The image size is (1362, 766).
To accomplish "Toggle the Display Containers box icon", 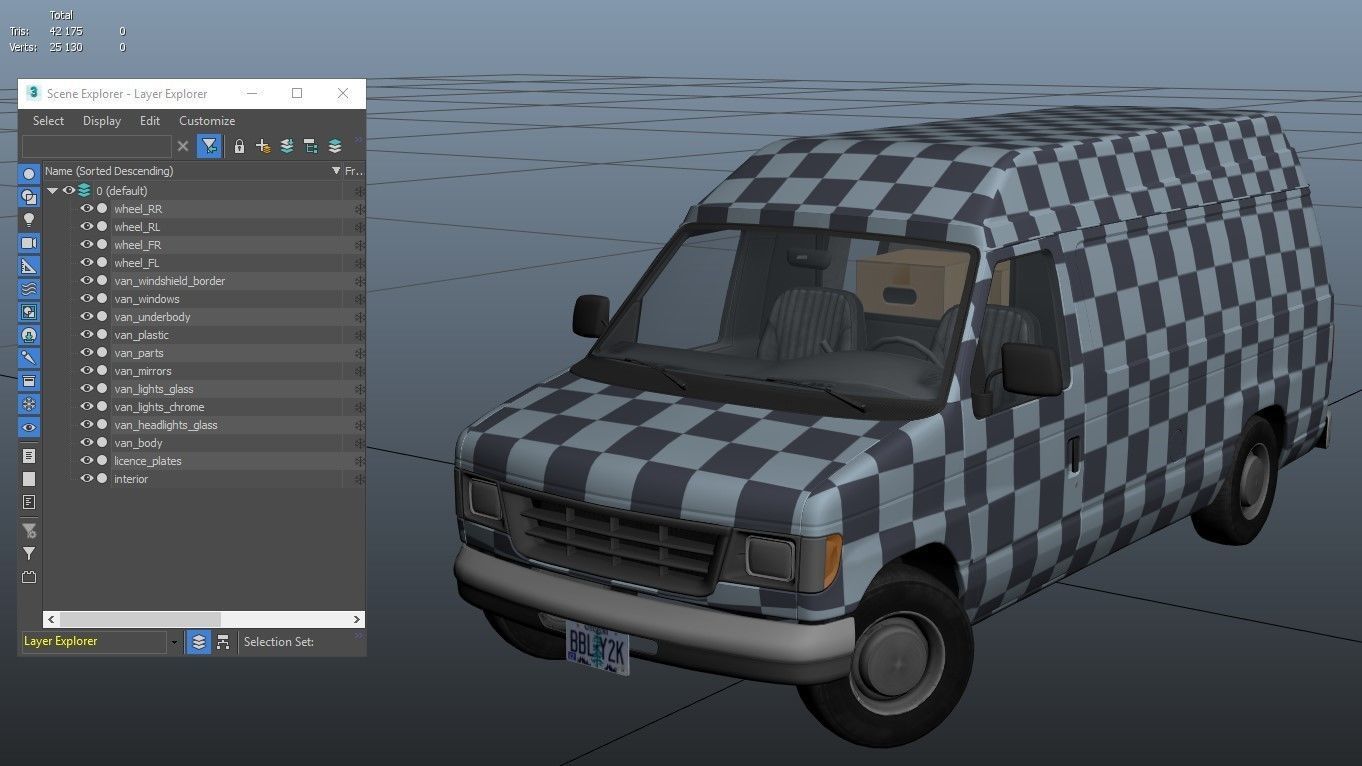I will [29, 381].
